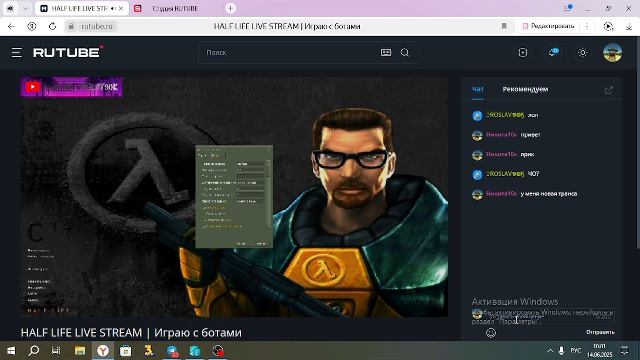Go back in browser history
Viewport: 640px width, 360px height.
[11, 27]
